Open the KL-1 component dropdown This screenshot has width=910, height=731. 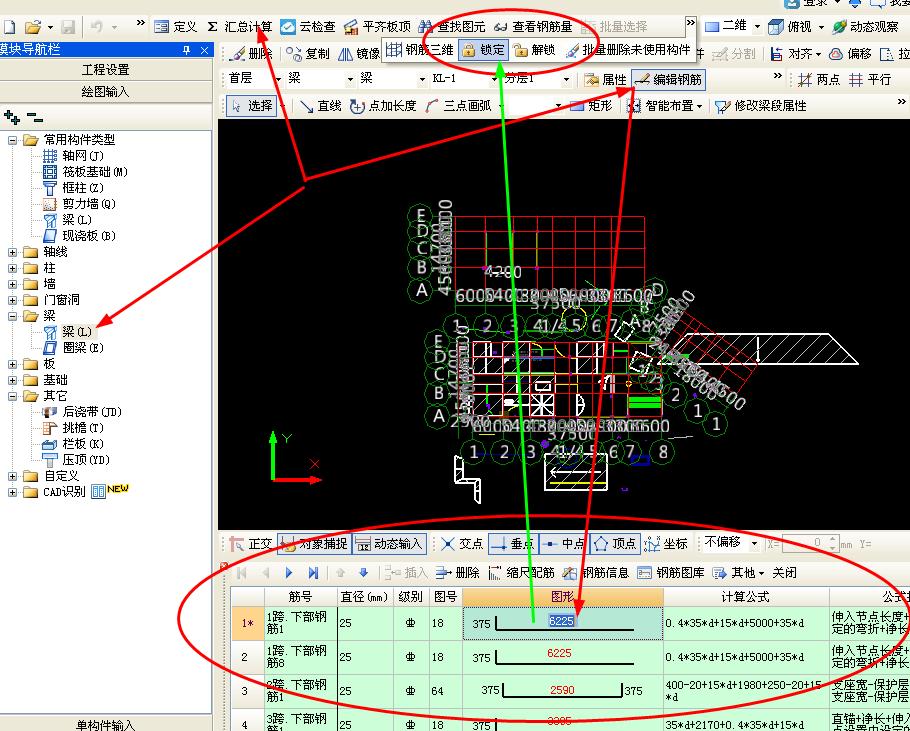point(494,79)
